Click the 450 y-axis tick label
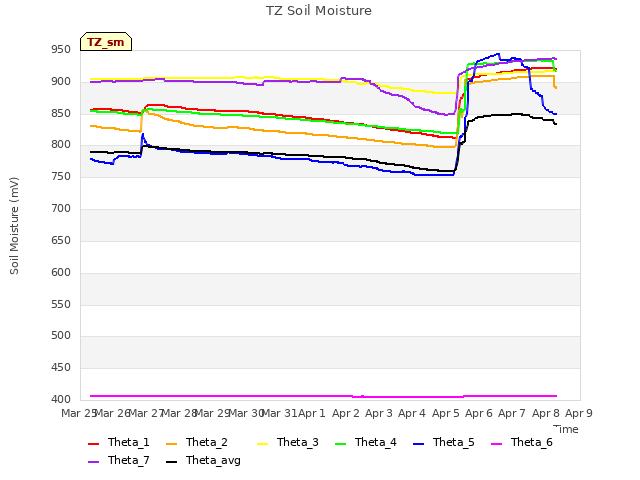 [61, 368]
